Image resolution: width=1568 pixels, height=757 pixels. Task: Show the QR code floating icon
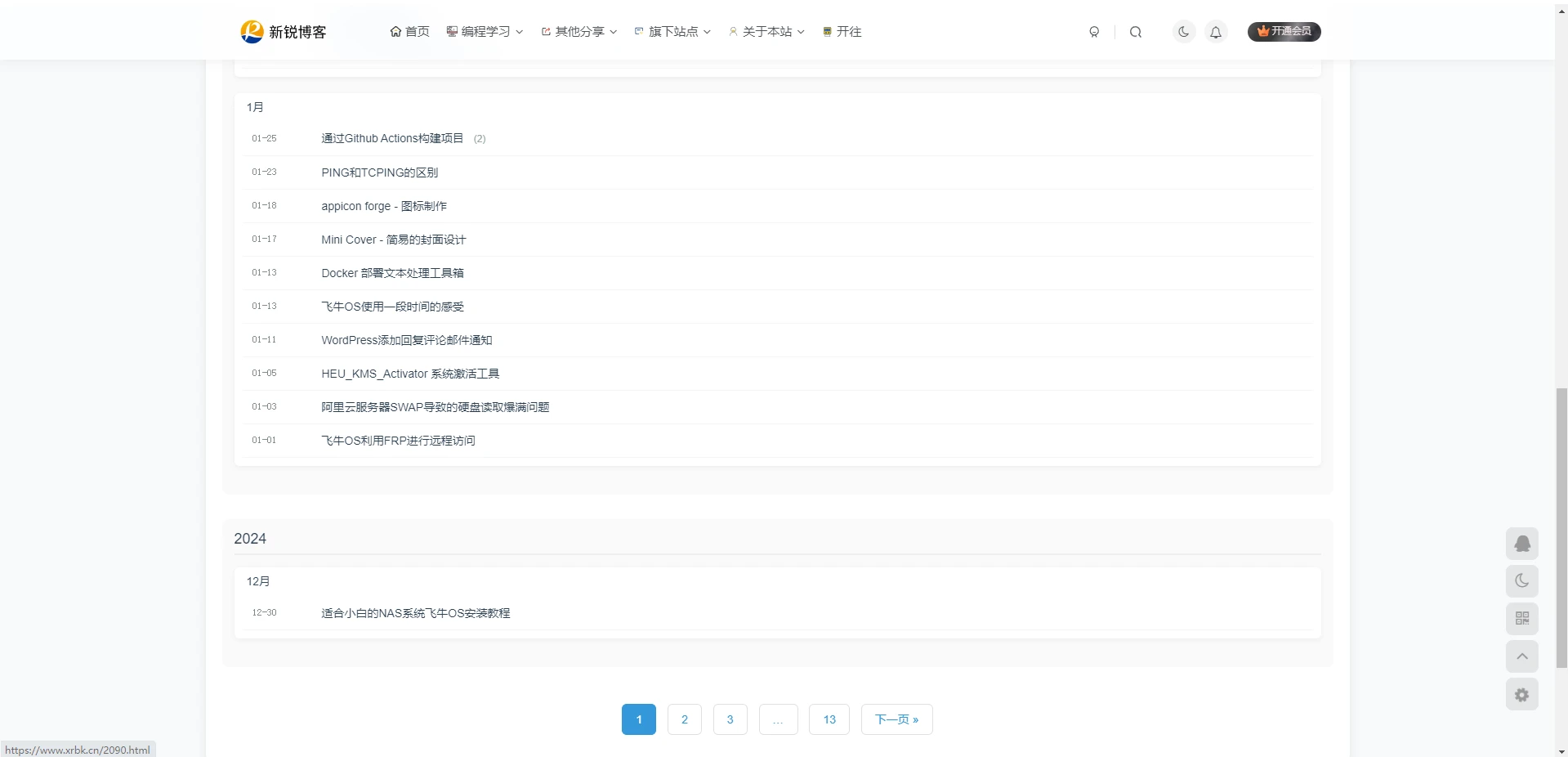pos(1521,619)
